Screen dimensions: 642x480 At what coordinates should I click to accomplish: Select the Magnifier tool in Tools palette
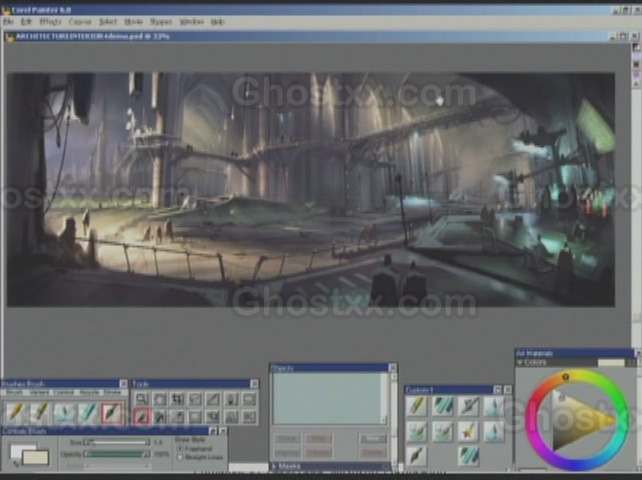coord(141,399)
